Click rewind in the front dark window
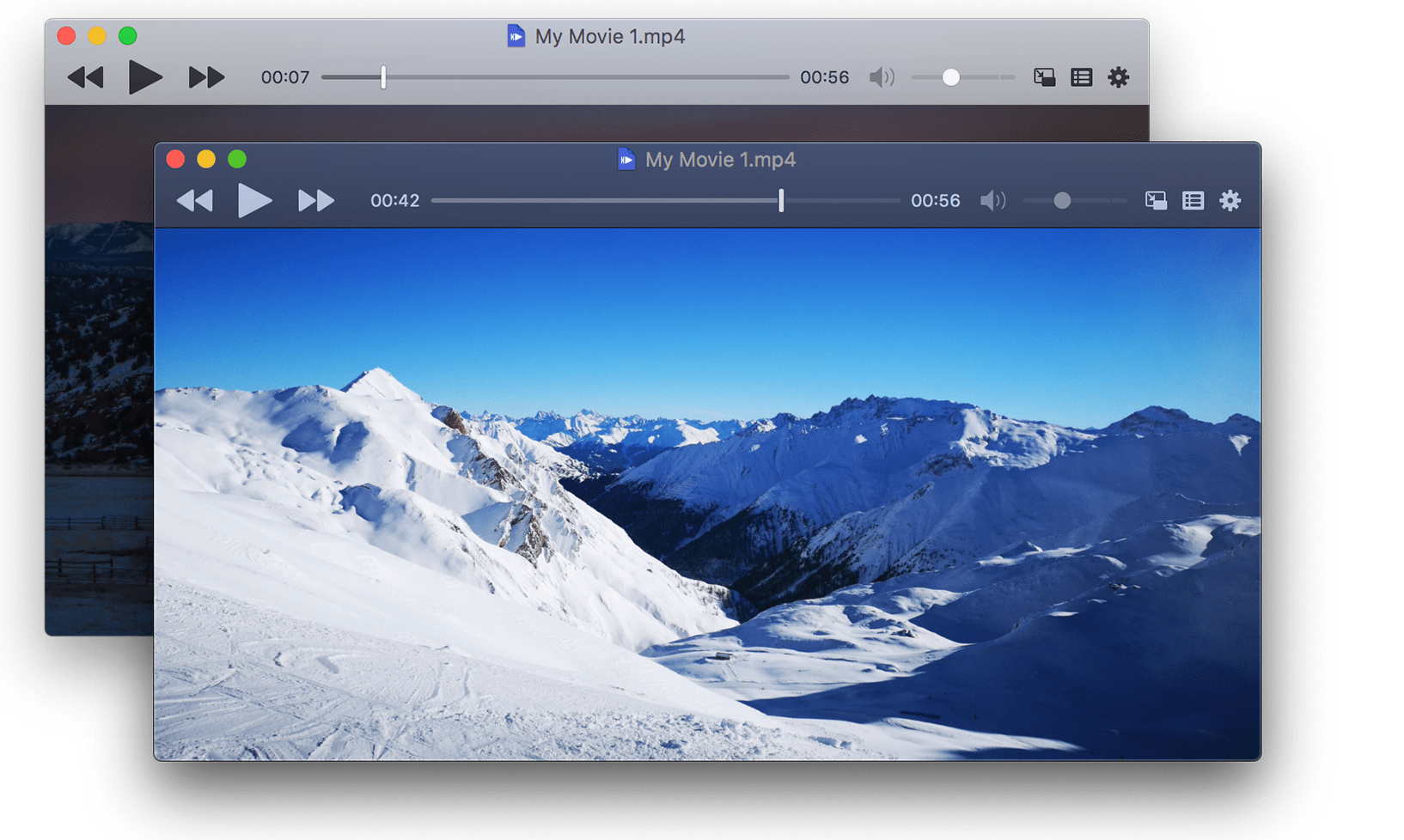The height and width of the screenshot is (840, 1404). [x=194, y=201]
